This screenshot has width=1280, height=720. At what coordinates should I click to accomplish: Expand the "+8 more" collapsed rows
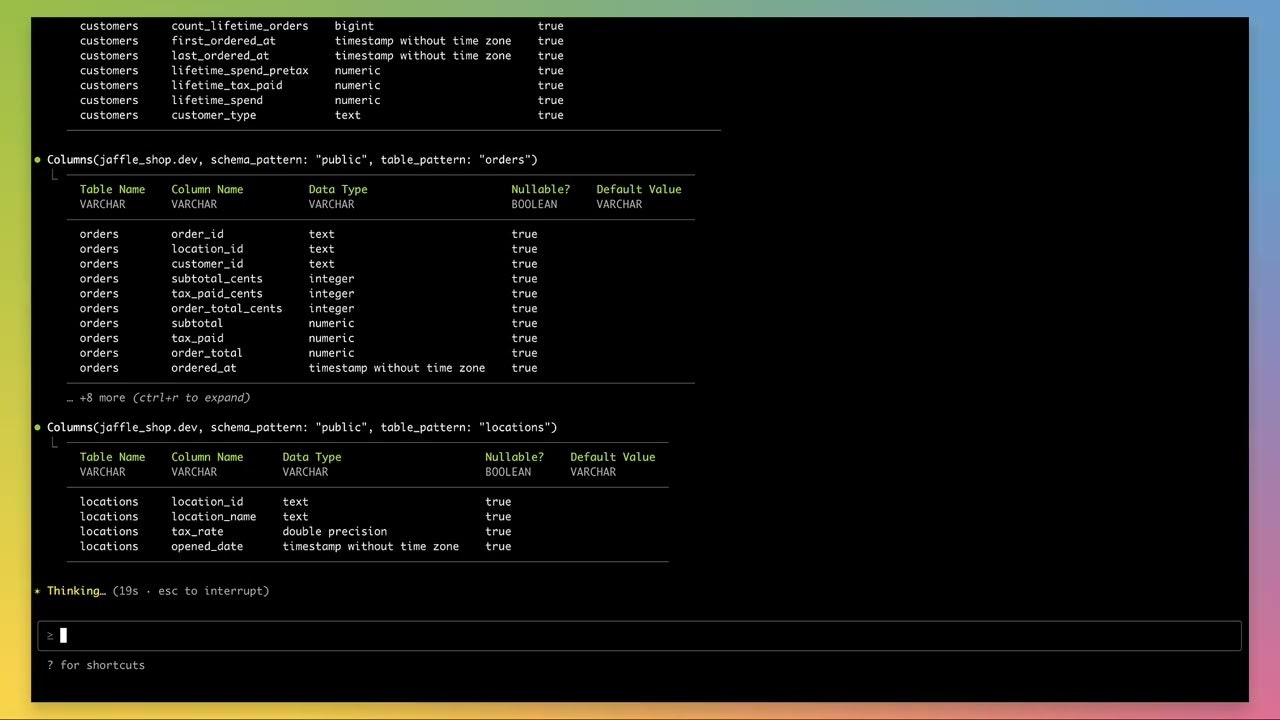165,398
